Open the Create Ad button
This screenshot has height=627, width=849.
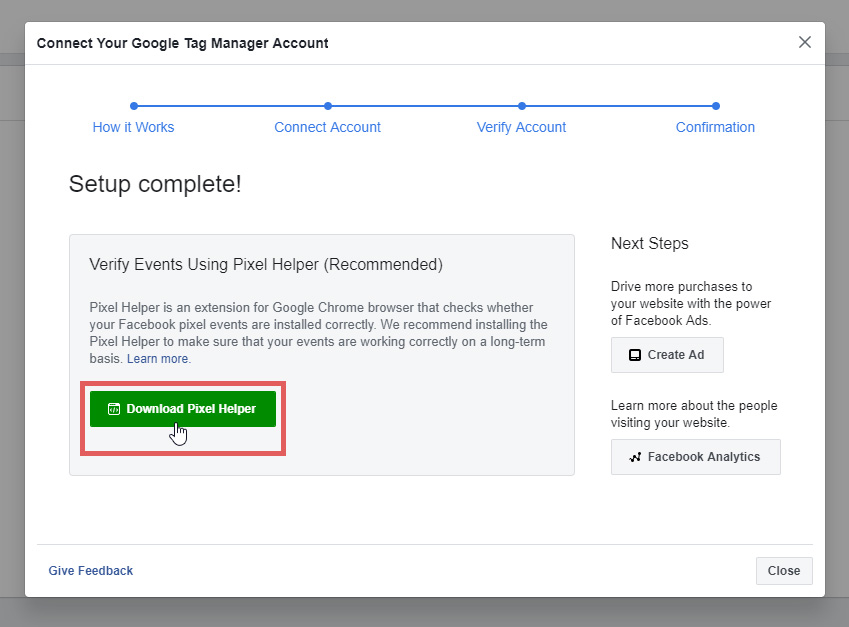tap(667, 355)
